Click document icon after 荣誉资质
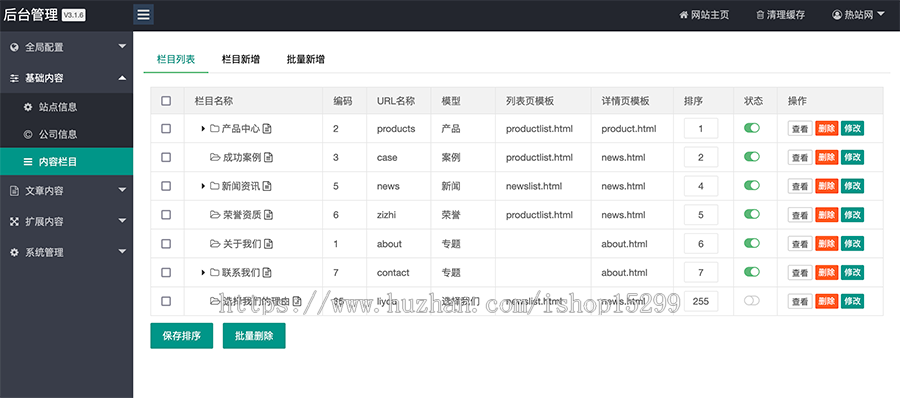This screenshot has width=900, height=398. (x=268, y=215)
